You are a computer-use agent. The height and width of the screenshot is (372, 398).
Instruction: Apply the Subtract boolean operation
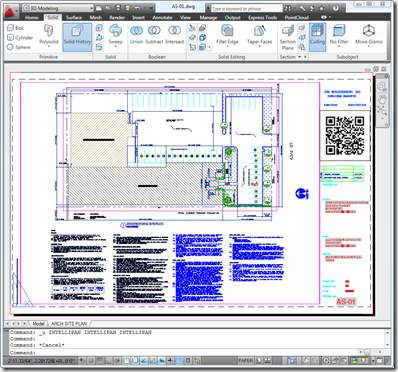pos(154,35)
